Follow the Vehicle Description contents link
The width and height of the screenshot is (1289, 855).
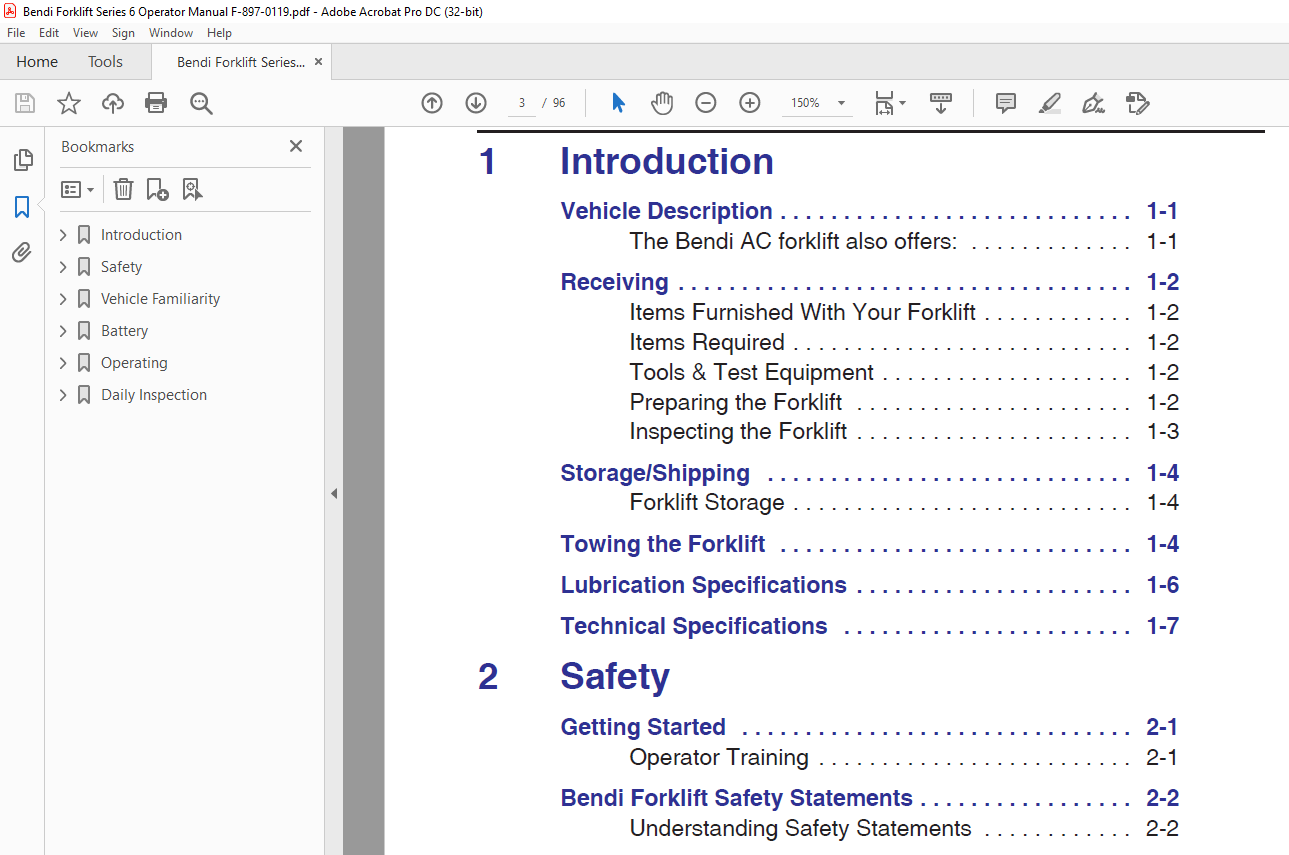[x=666, y=211]
